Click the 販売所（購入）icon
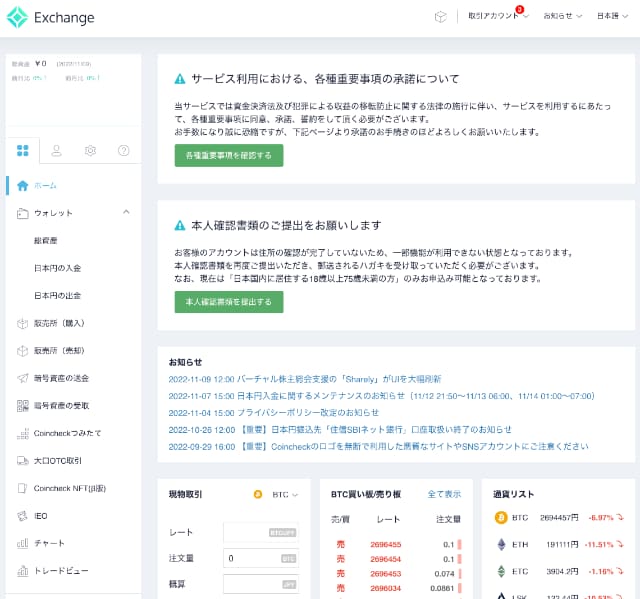640x599 pixels. [22, 324]
